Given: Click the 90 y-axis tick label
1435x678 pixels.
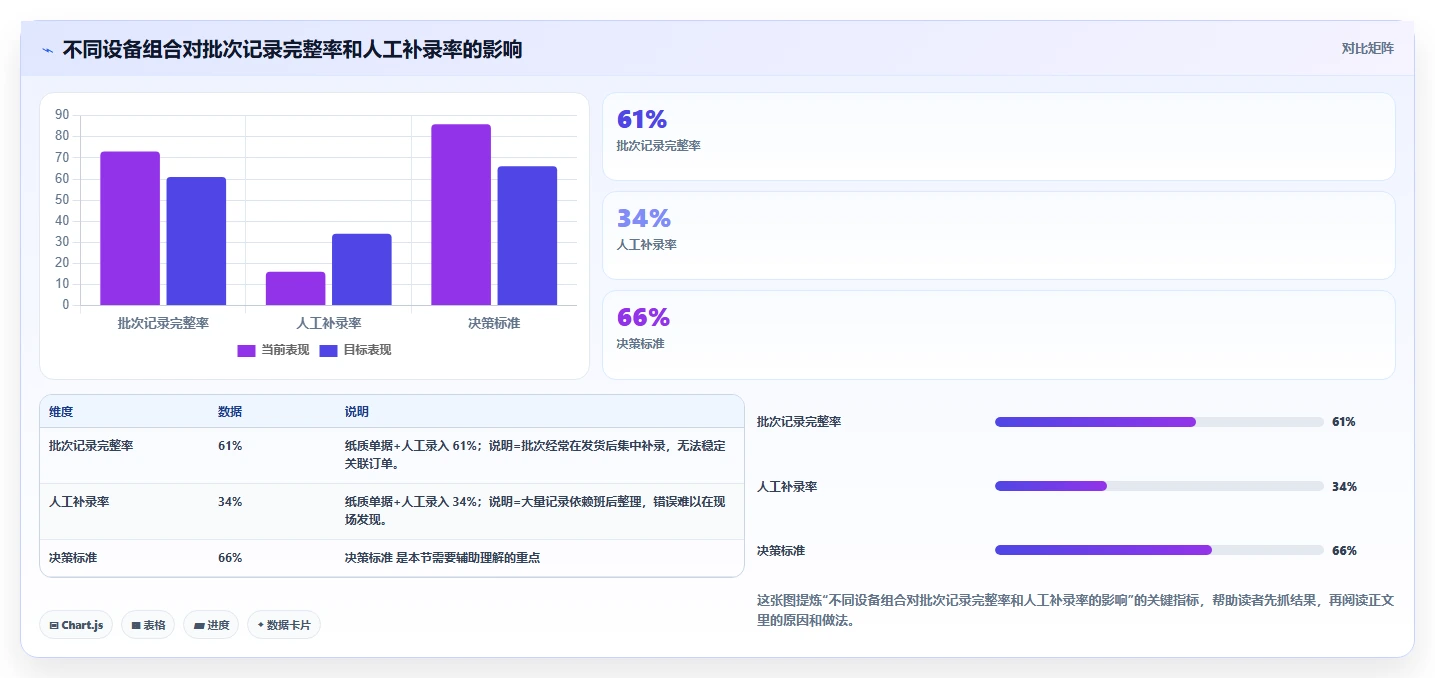Looking at the screenshot, I should (x=62, y=115).
